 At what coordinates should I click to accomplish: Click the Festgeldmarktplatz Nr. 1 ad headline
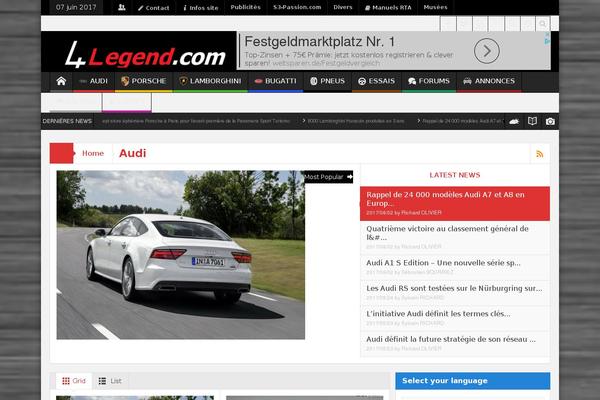(319, 41)
